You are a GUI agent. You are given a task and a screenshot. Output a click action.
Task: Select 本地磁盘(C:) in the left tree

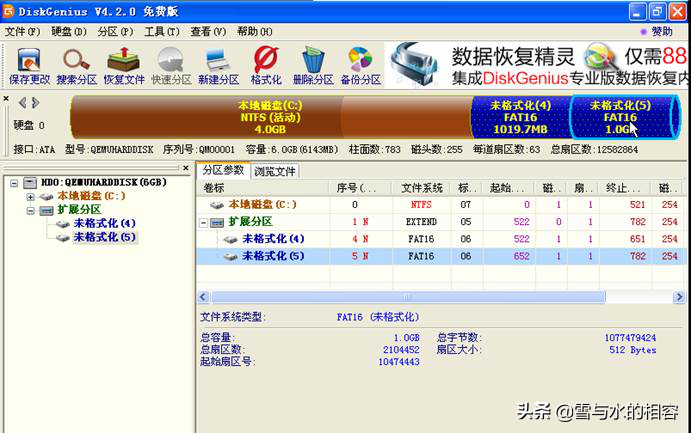[91, 196]
